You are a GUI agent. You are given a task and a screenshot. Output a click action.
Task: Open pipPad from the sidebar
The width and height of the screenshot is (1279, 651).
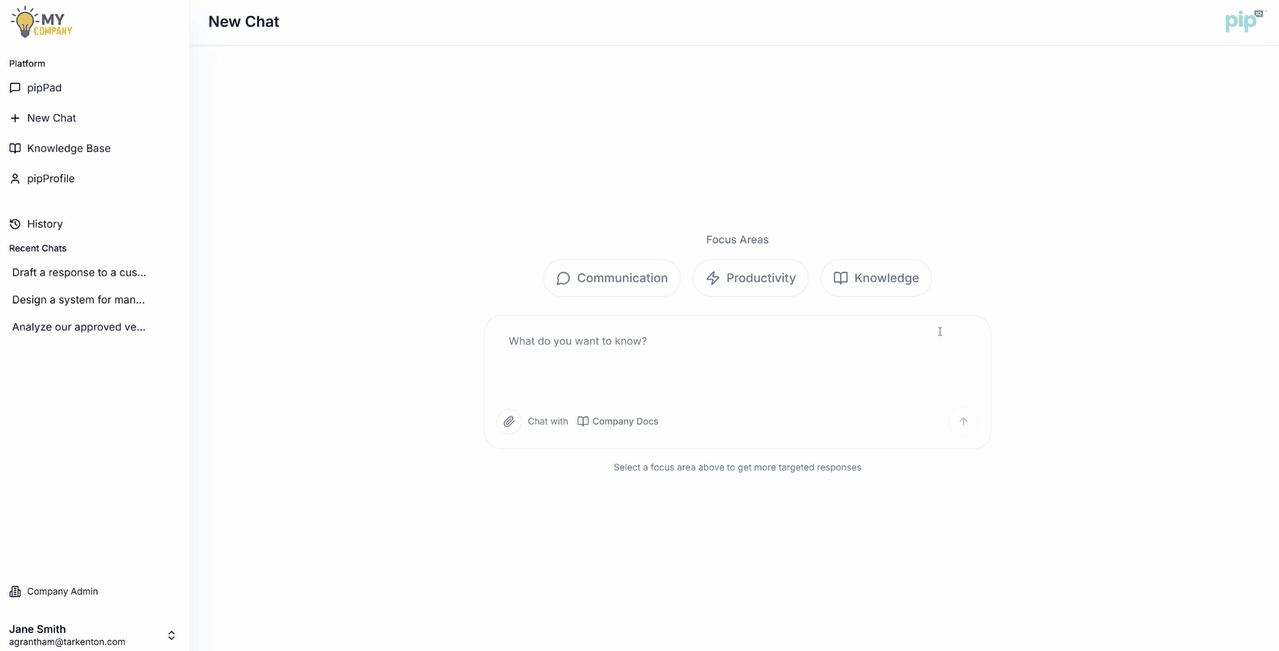[x=44, y=88]
